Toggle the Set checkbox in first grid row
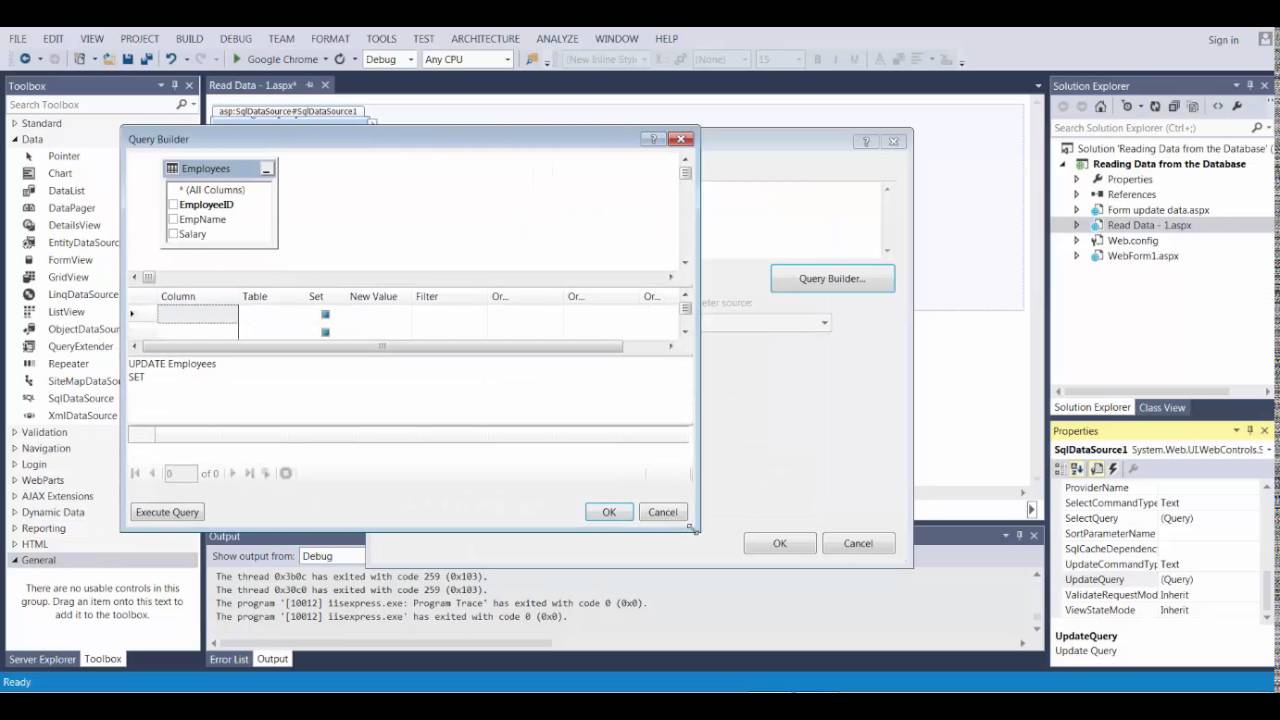 point(325,314)
